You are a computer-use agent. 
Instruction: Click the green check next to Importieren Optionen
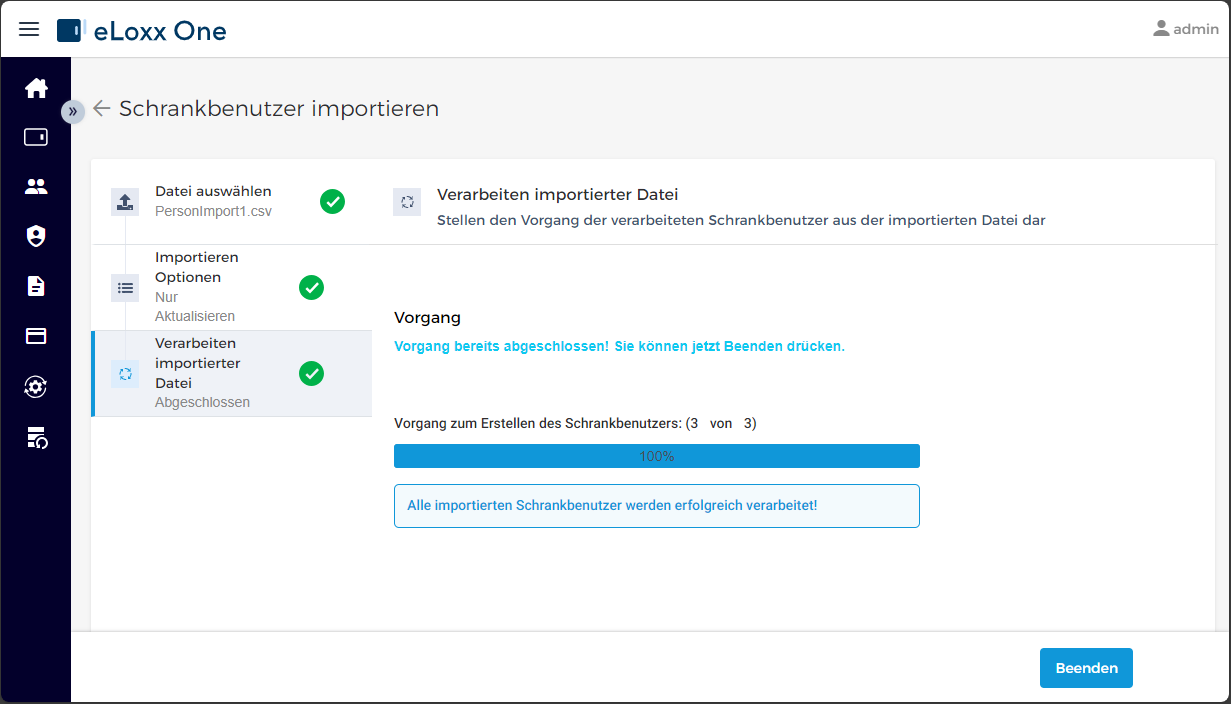click(312, 288)
